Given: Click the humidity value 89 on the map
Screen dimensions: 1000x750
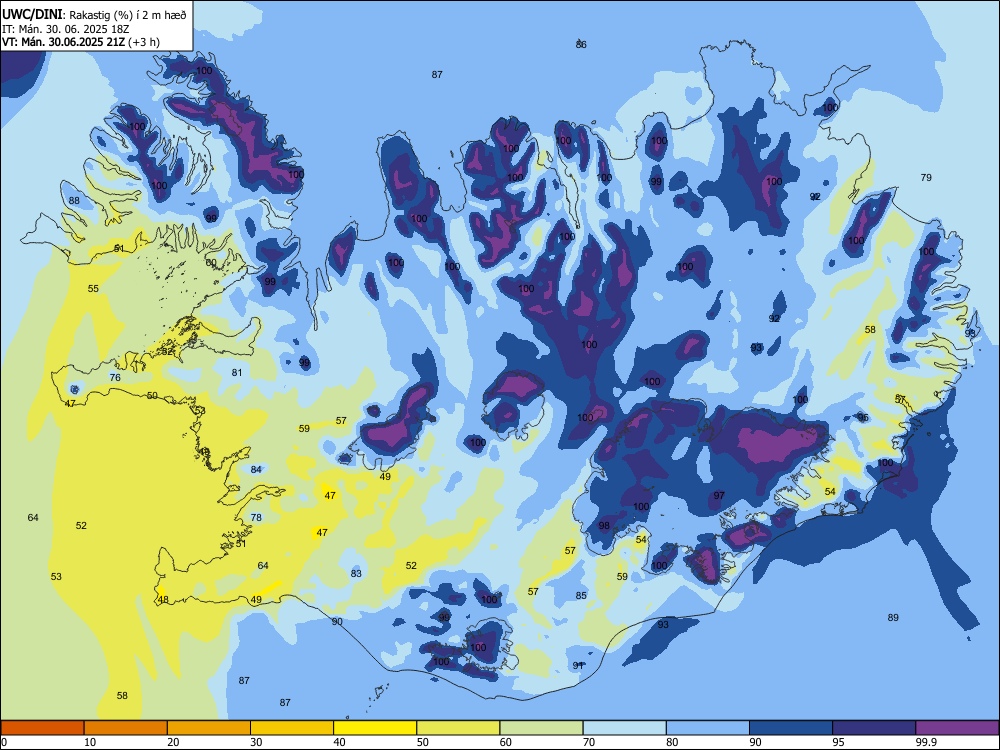Looking at the screenshot, I should click(x=893, y=617).
